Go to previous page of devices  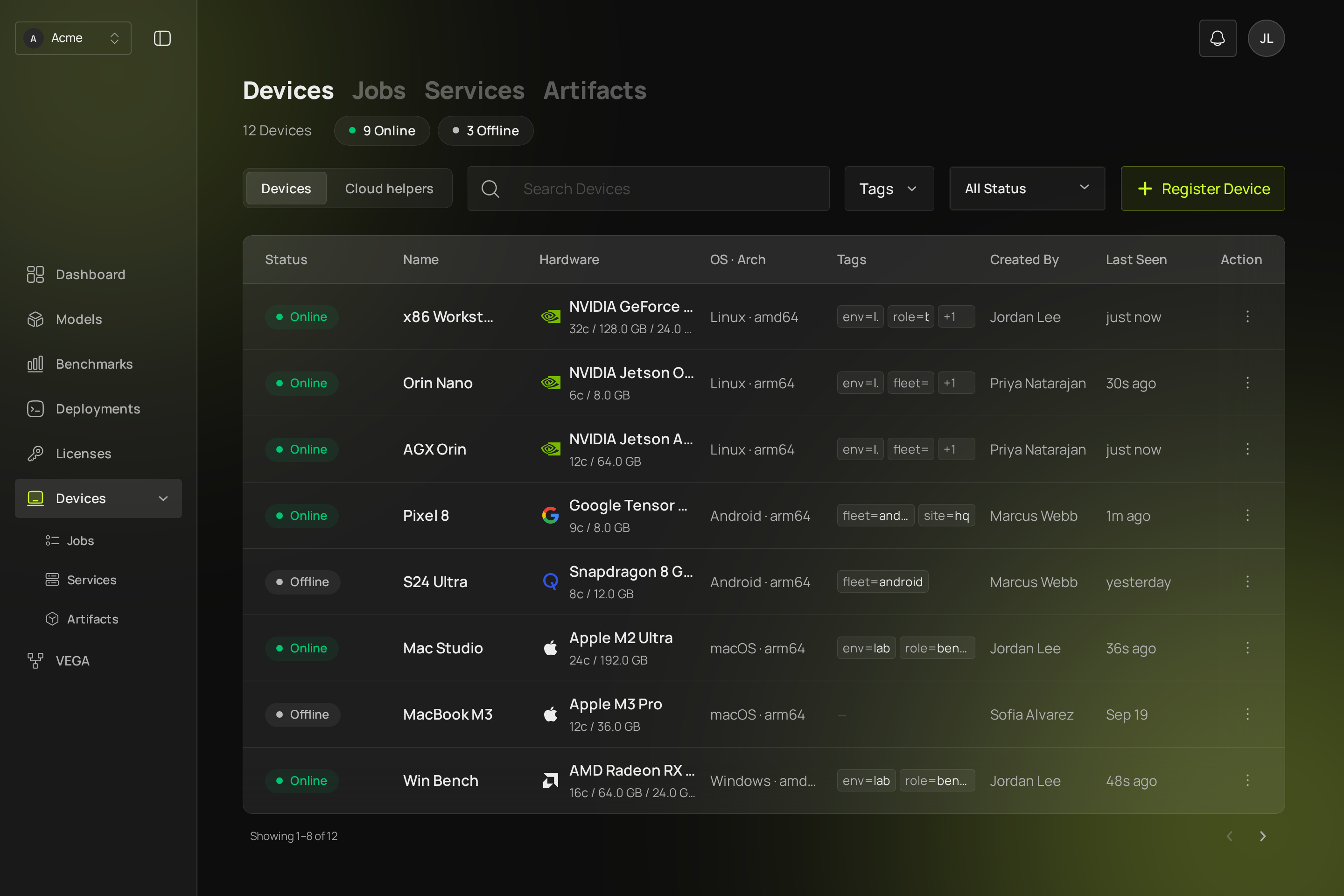coord(1229,836)
